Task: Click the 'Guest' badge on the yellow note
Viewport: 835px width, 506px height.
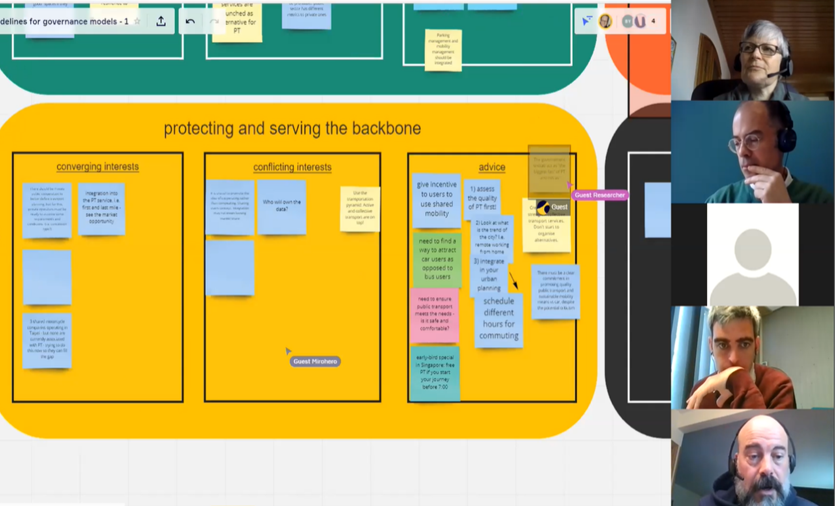Action: 553,207
